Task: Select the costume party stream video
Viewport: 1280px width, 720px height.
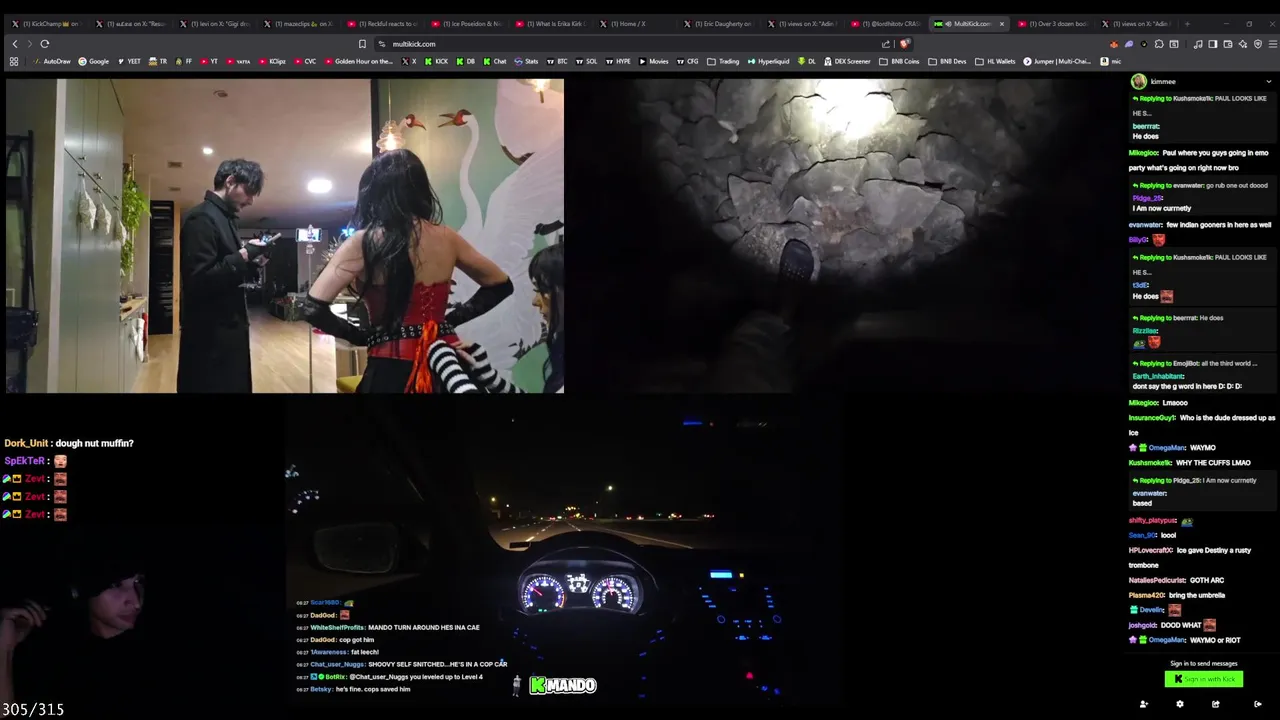Action: [x=285, y=236]
